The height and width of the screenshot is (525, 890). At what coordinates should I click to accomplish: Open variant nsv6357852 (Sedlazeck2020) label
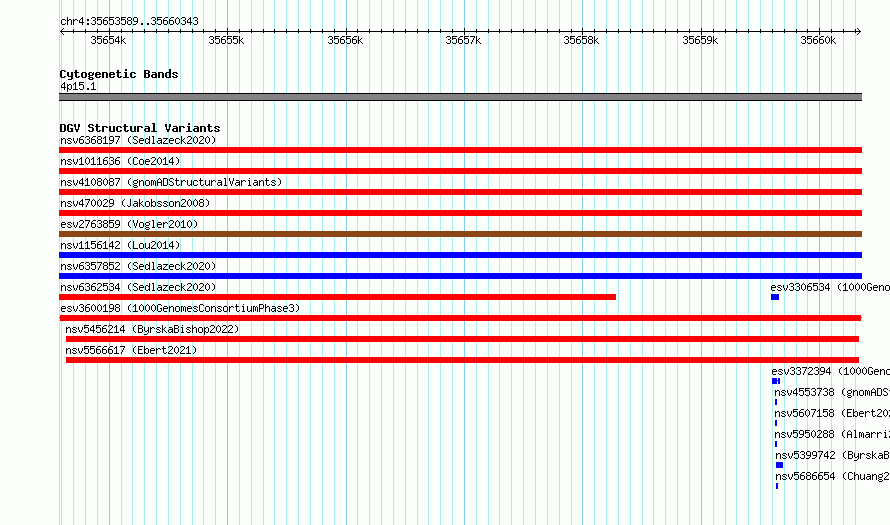click(138, 266)
